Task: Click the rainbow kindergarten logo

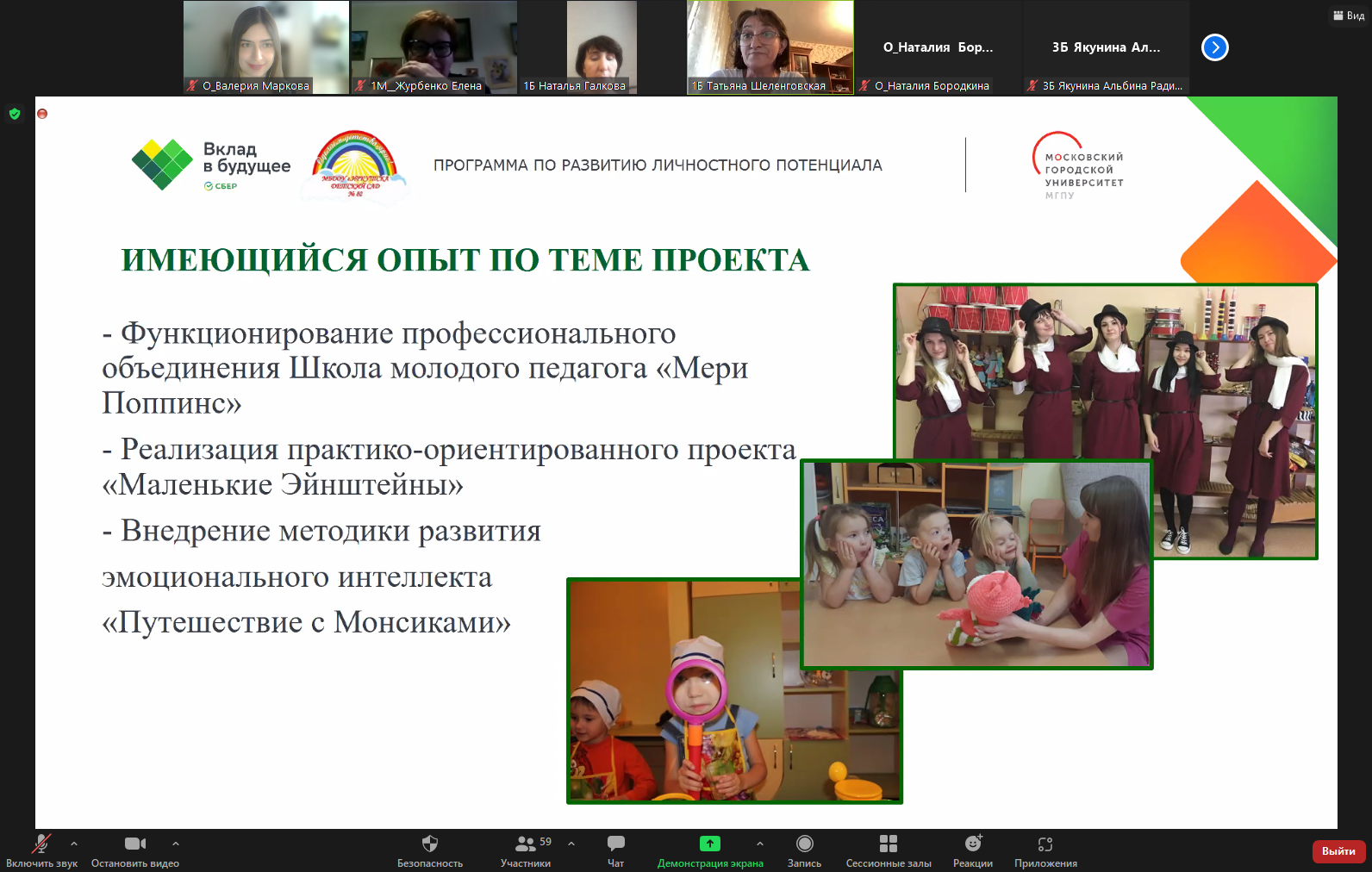Action: [355, 167]
